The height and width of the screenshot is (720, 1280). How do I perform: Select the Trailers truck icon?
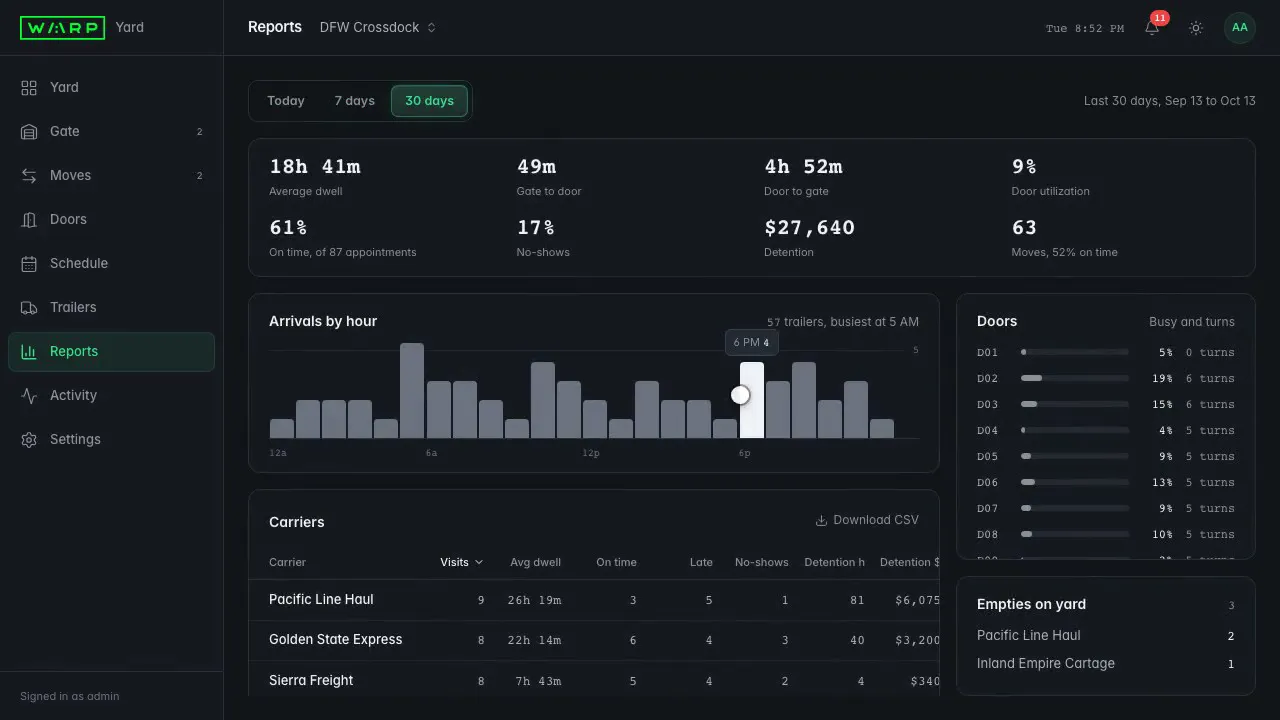click(x=29, y=308)
